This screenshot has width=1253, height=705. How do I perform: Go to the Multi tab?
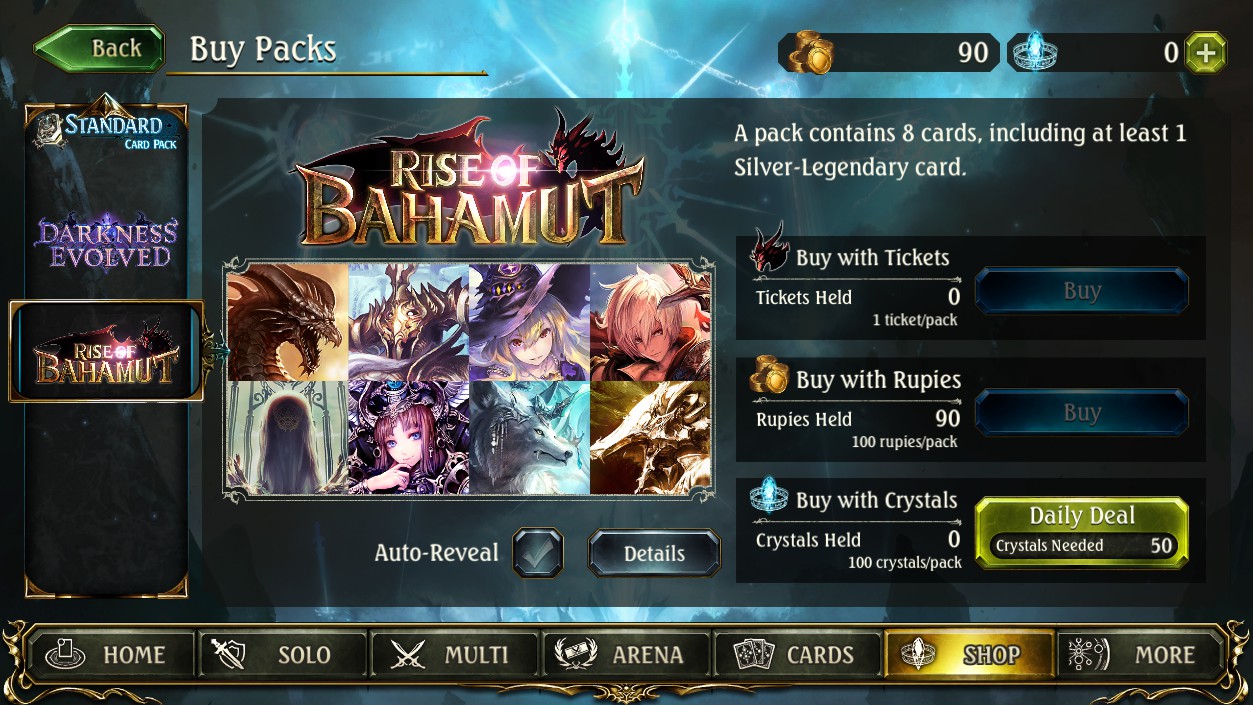[456, 655]
